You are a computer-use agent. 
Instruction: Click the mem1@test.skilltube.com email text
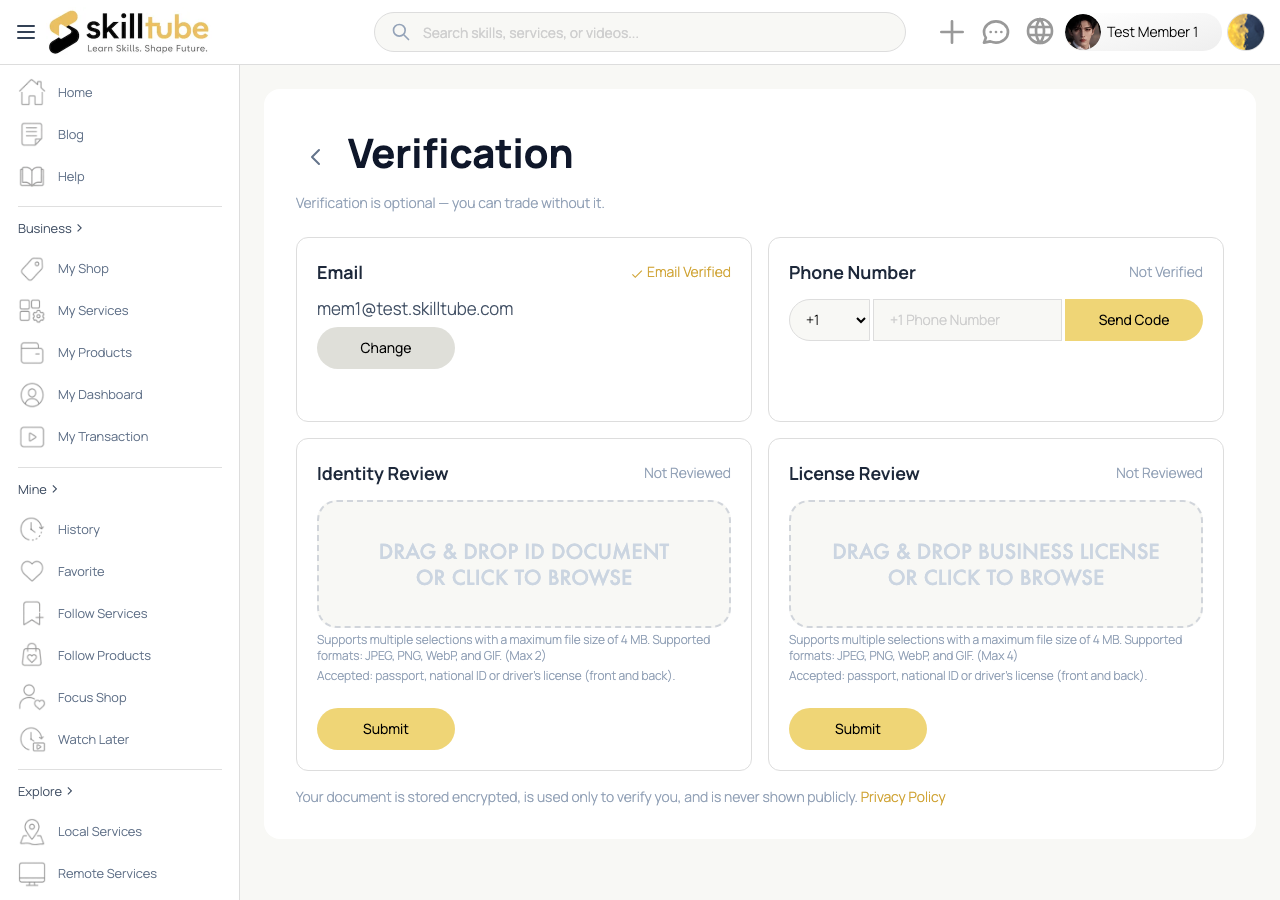[415, 309]
